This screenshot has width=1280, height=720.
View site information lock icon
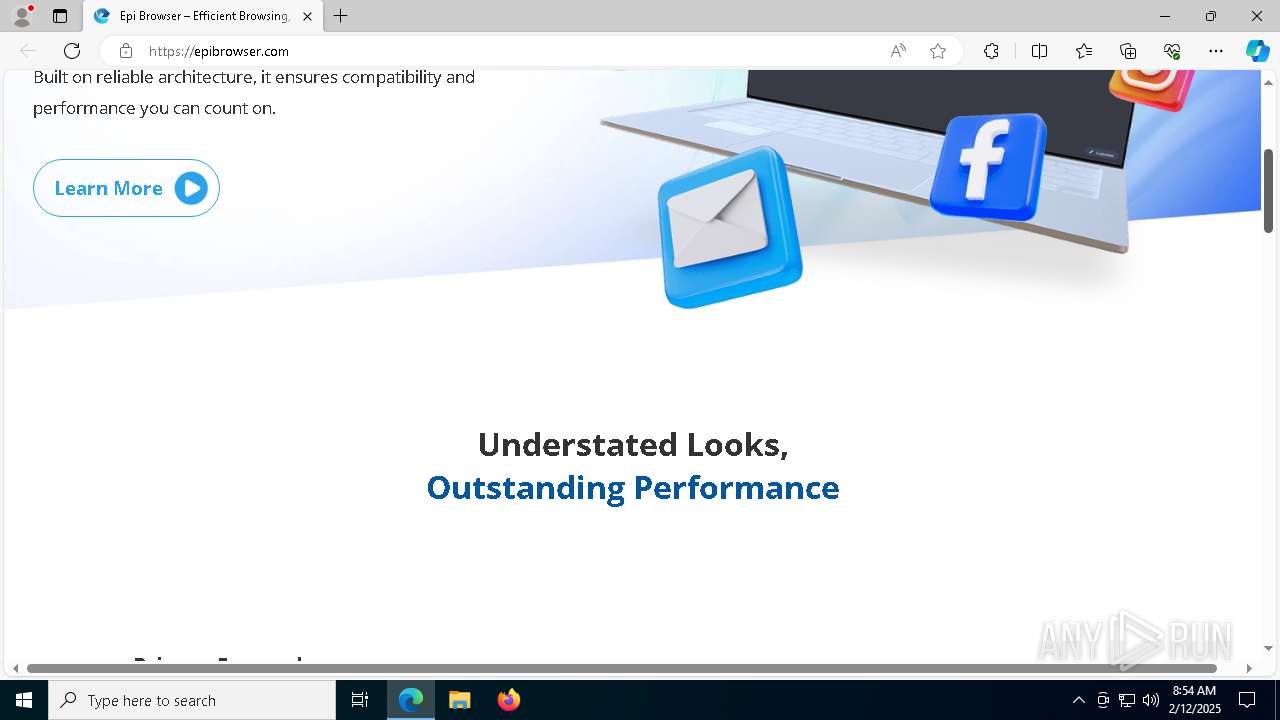click(126, 51)
